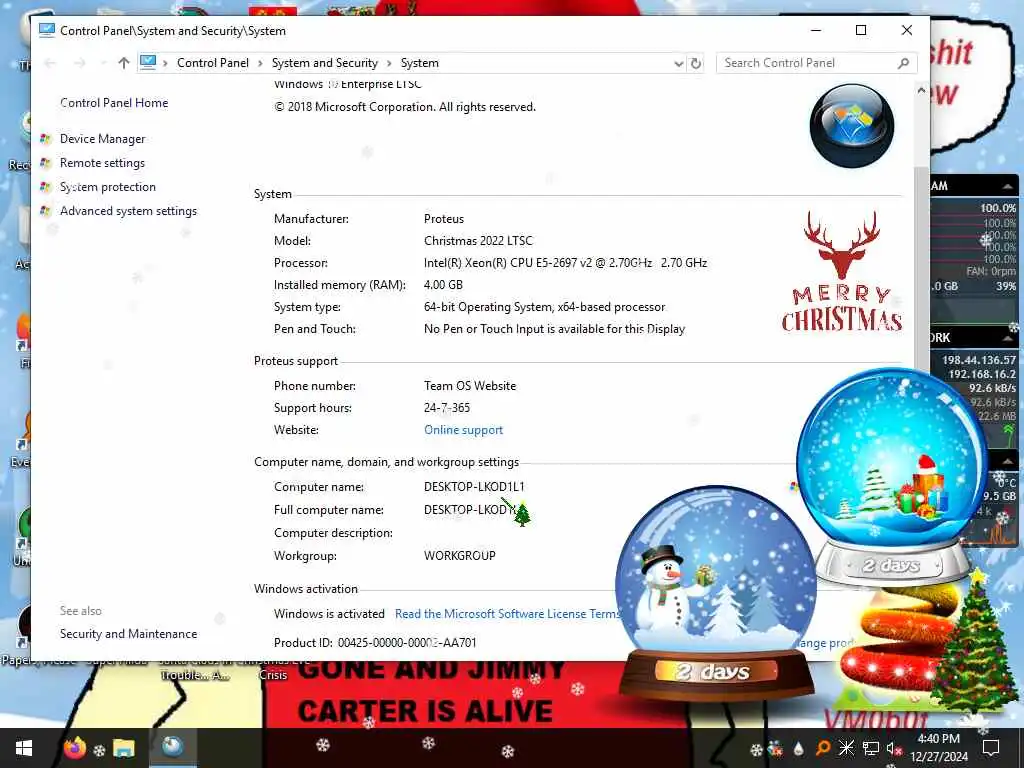Open Online support website link

pyautogui.click(x=463, y=430)
